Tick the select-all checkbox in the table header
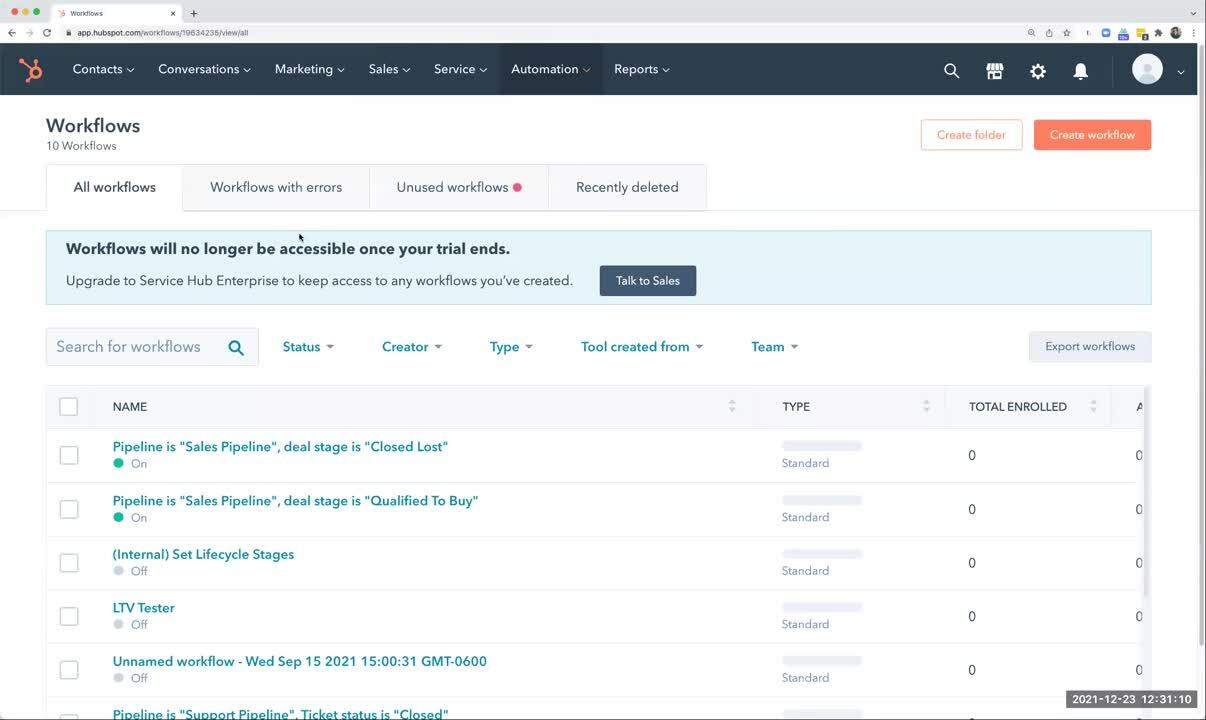 [x=68, y=406]
